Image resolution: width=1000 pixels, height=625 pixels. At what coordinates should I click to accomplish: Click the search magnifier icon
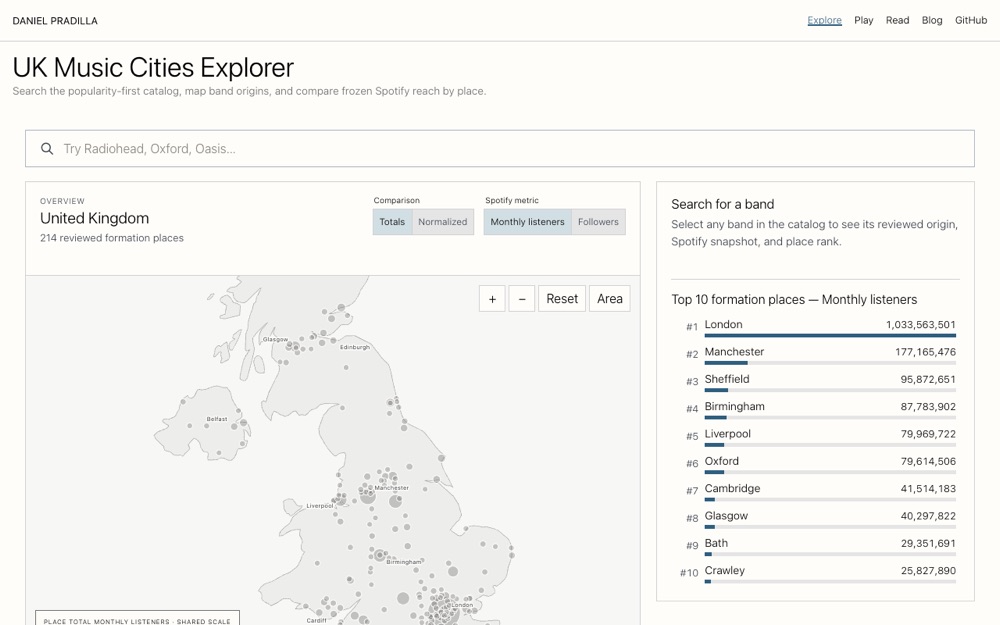pyautogui.click(x=47, y=149)
